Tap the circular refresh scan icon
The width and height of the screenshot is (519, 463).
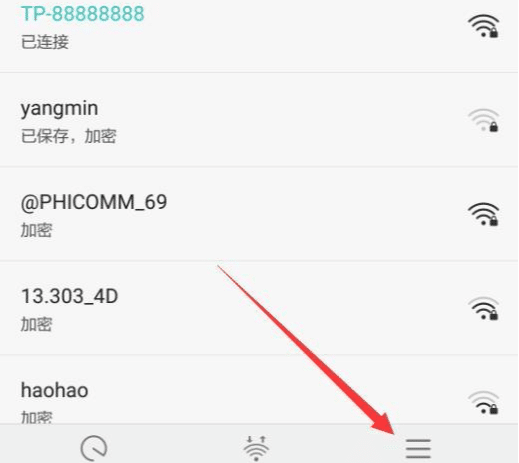click(94, 448)
